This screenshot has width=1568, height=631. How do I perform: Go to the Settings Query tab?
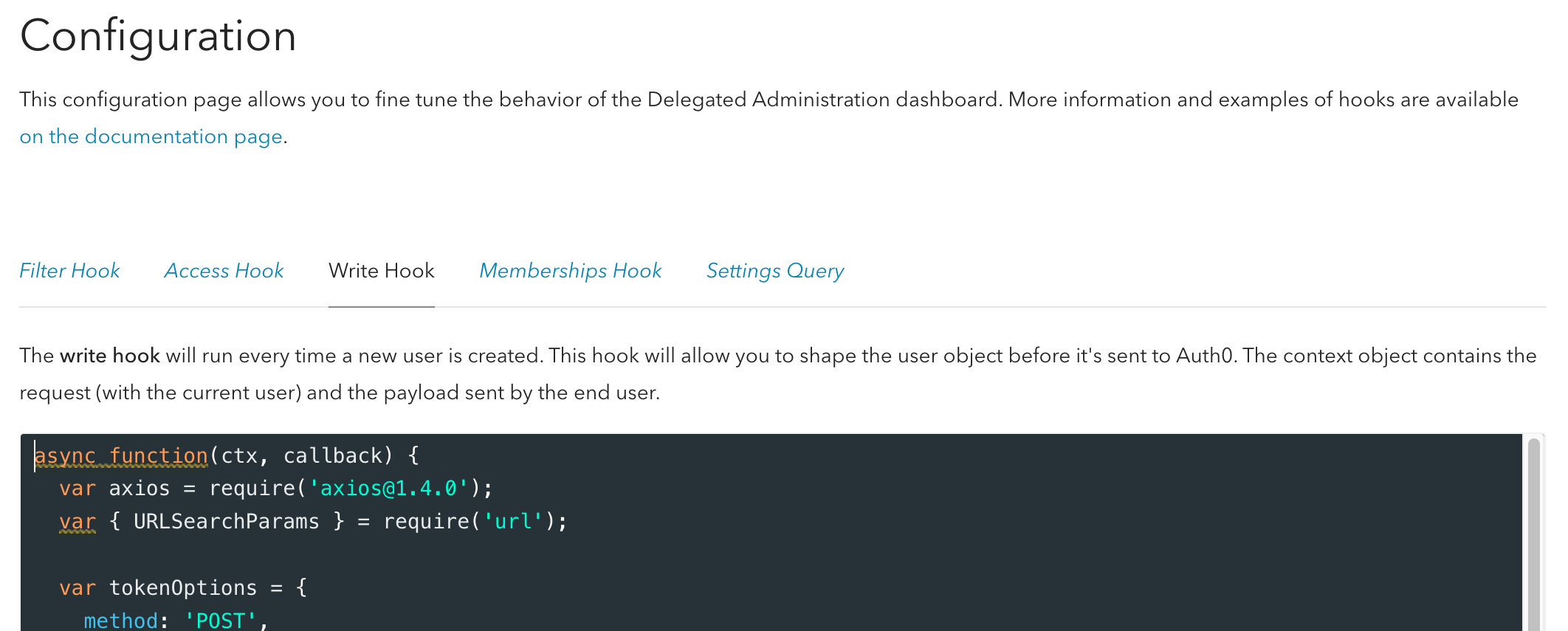[775, 271]
